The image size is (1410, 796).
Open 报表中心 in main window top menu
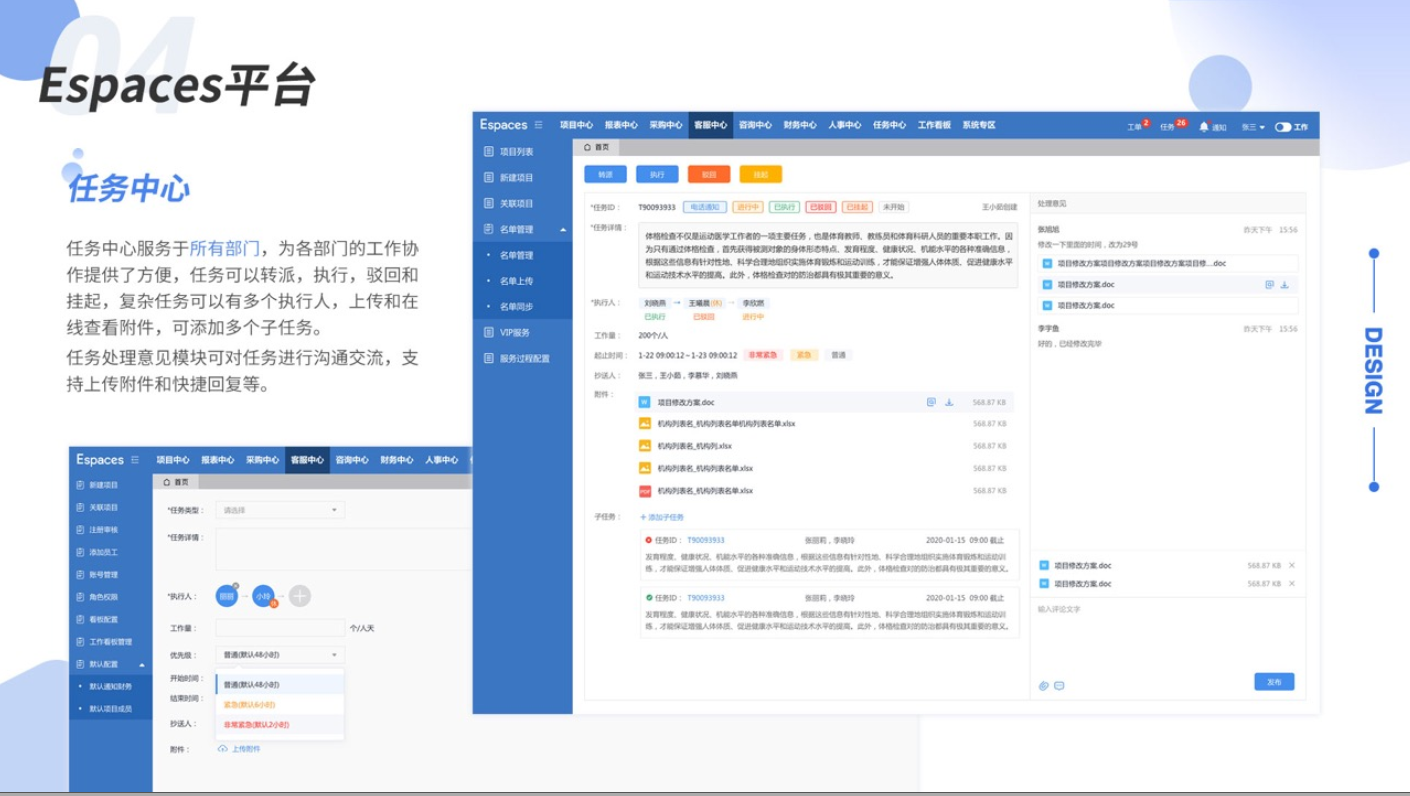pyautogui.click(x=621, y=125)
